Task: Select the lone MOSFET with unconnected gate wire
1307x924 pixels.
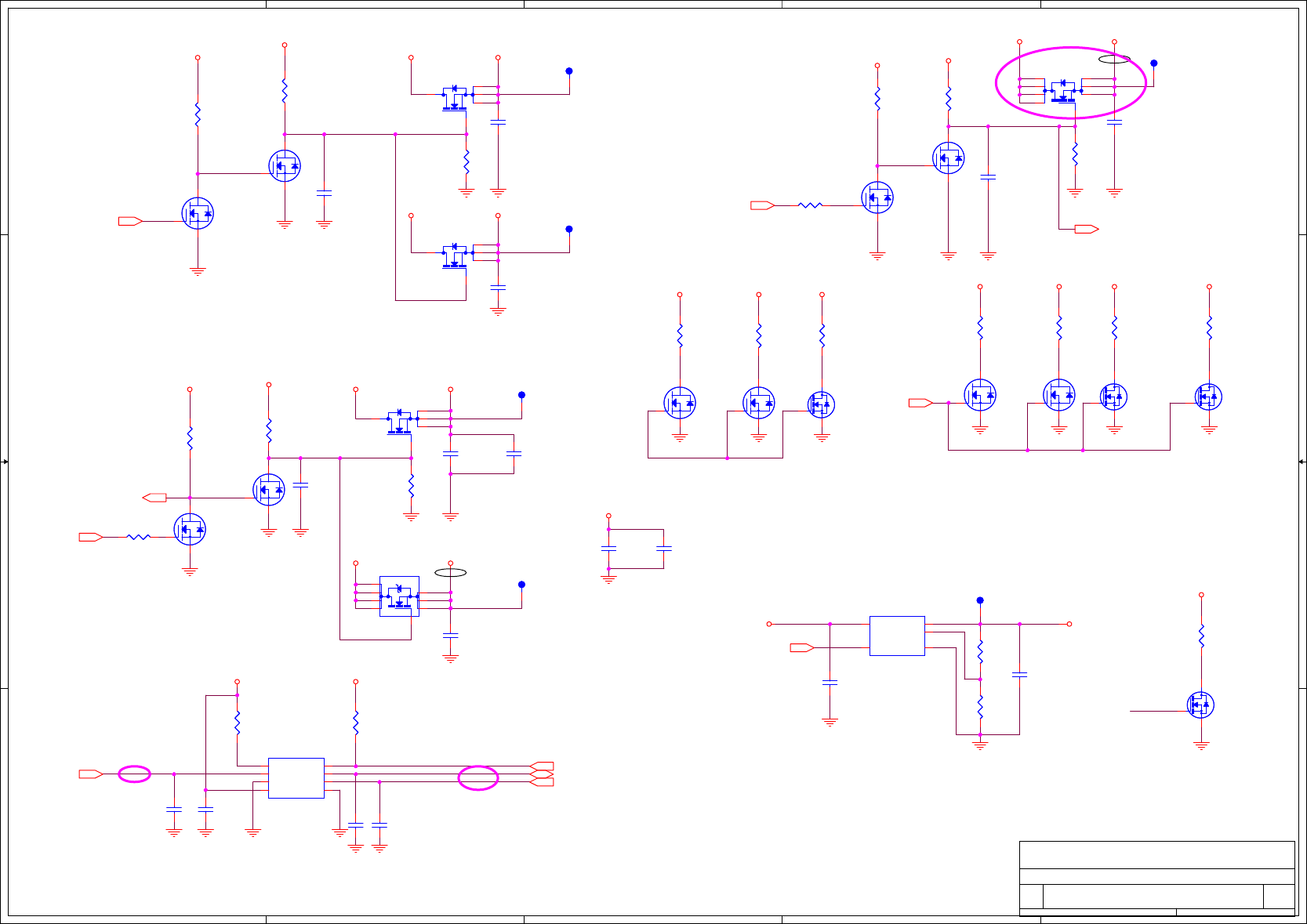Action: point(1200,705)
